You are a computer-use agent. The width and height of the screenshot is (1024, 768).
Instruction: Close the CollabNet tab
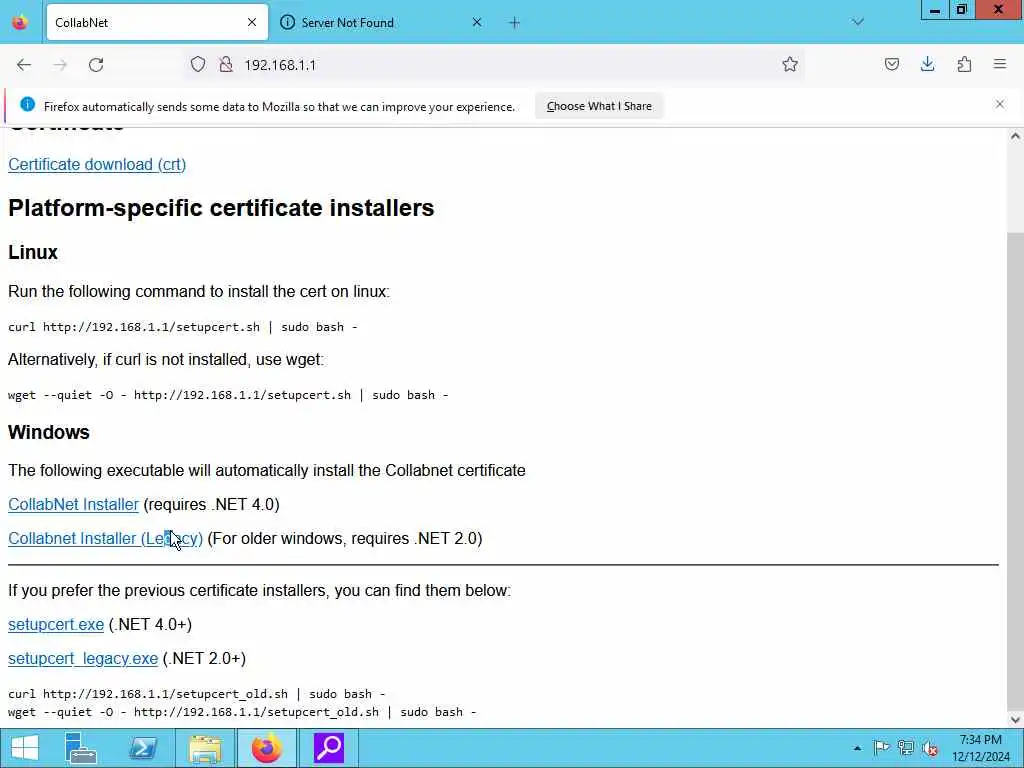click(252, 22)
